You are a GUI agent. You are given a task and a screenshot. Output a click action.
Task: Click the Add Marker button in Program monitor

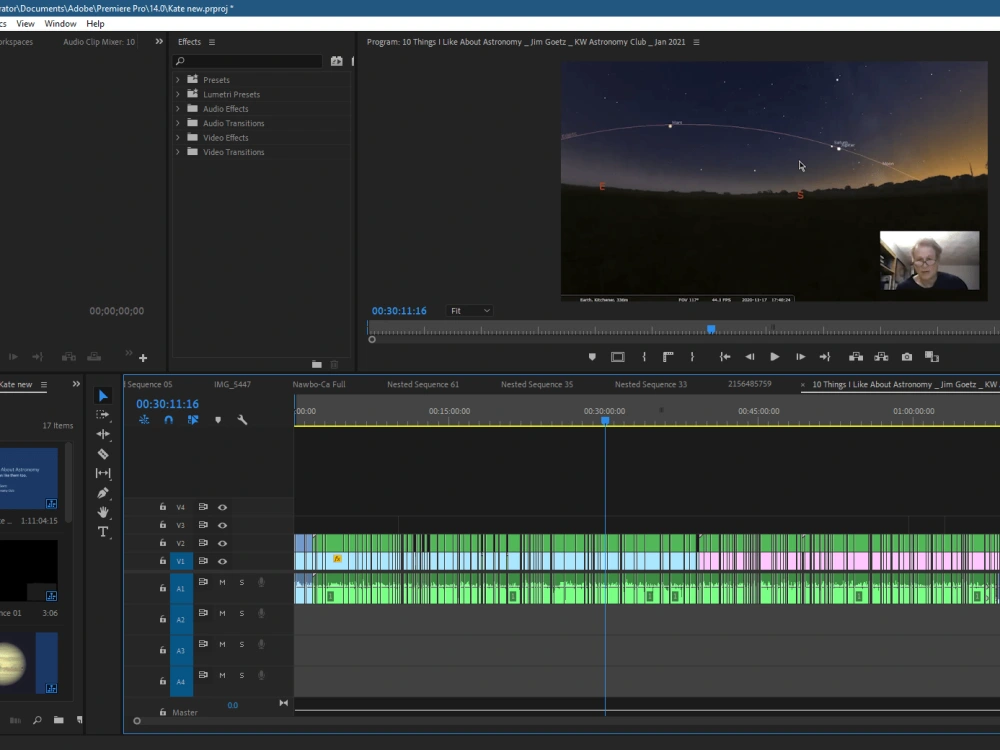[x=592, y=357]
